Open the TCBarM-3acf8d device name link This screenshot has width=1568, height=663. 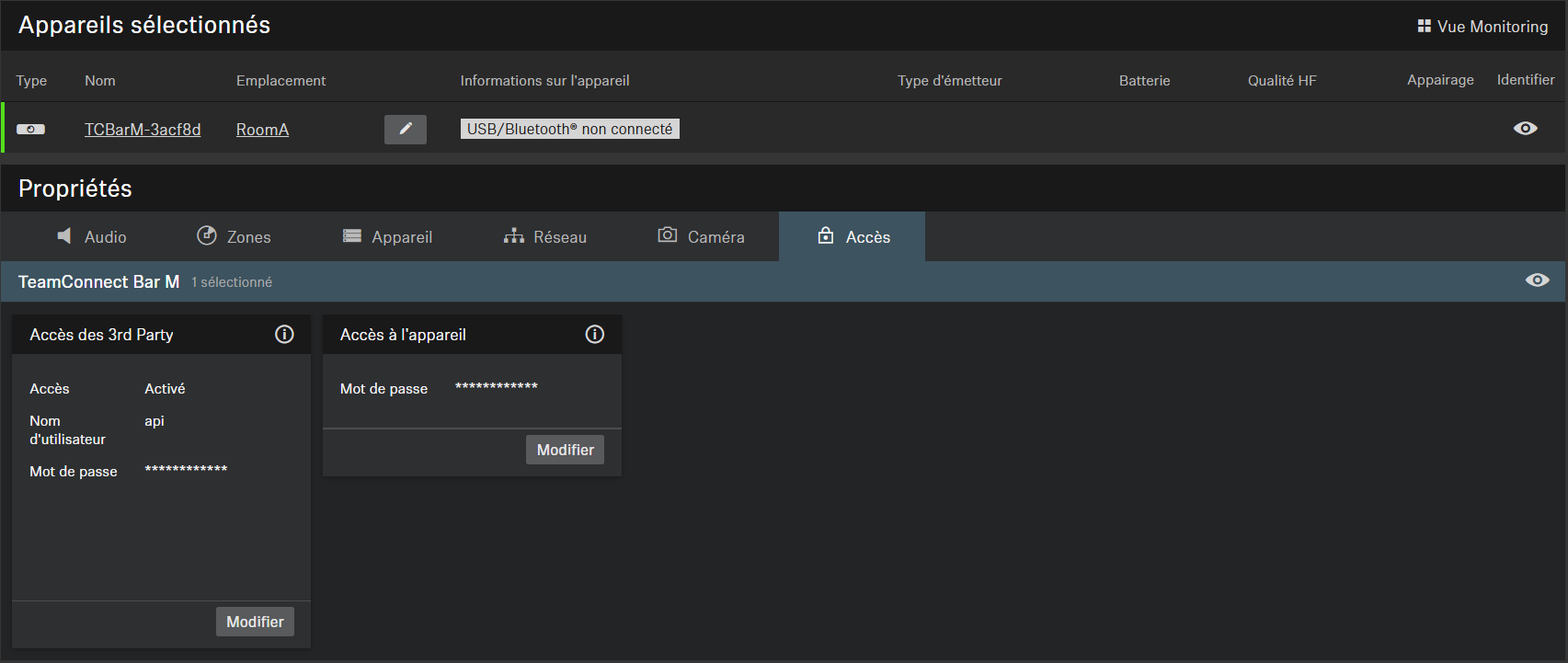pyautogui.click(x=143, y=130)
